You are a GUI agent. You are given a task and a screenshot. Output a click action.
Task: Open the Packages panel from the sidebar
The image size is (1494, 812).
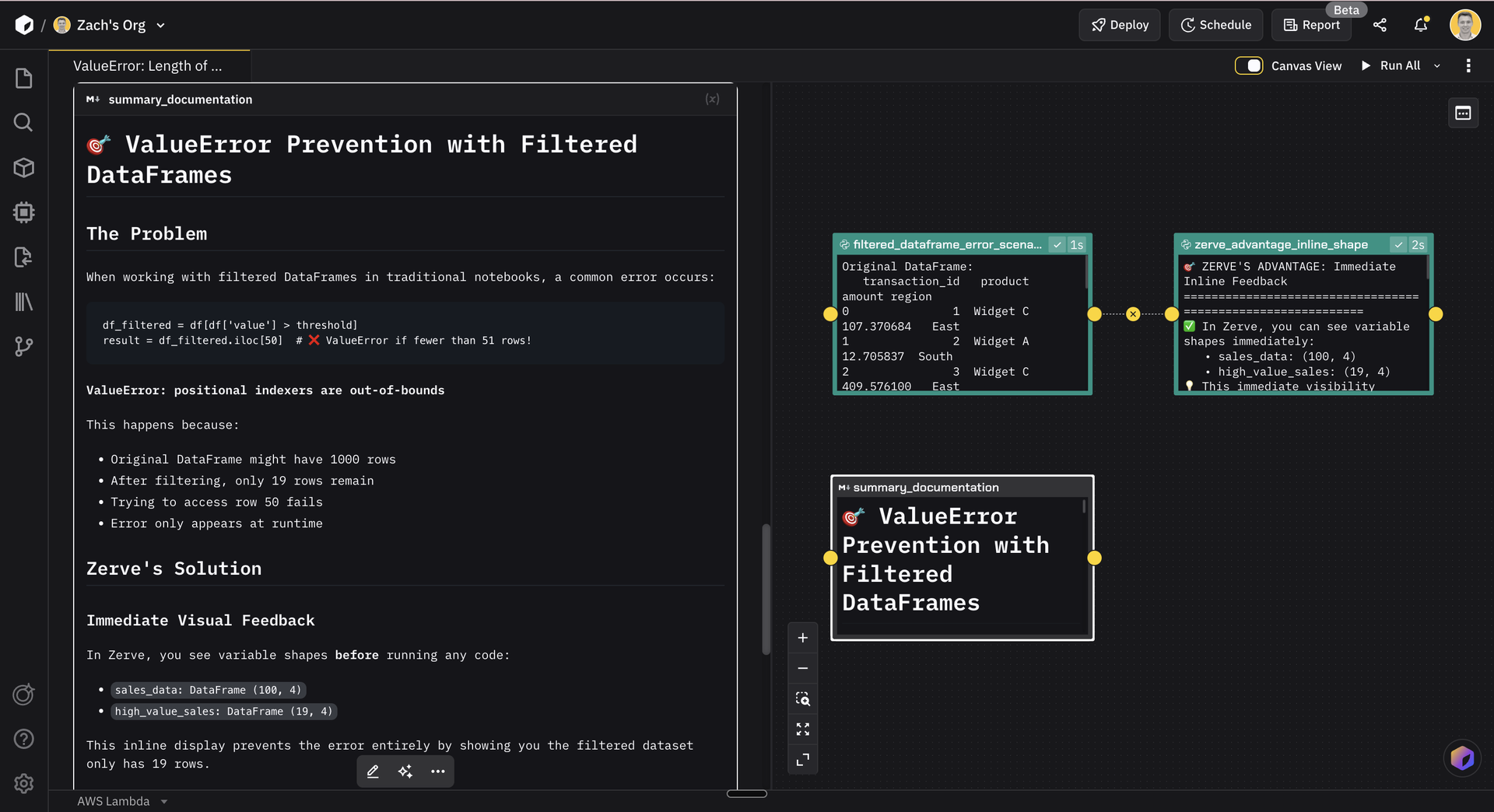click(x=23, y=167)
